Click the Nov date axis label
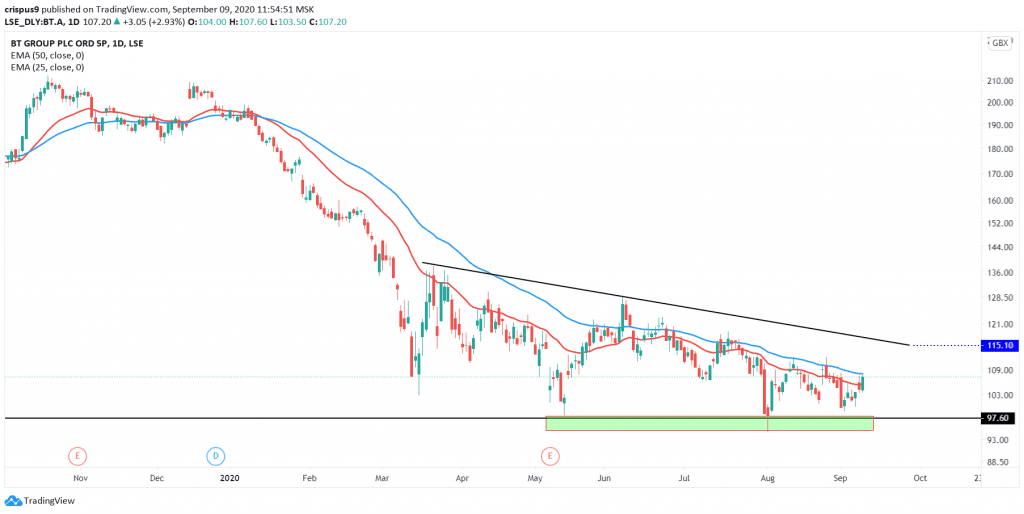 click(80, 478)
